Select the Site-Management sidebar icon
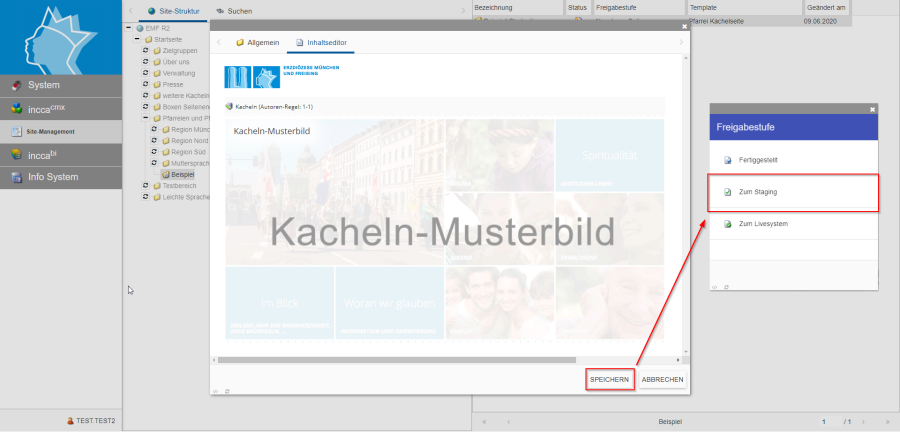Viewport: 900px width, 432px height. click(x=16, y=131)
